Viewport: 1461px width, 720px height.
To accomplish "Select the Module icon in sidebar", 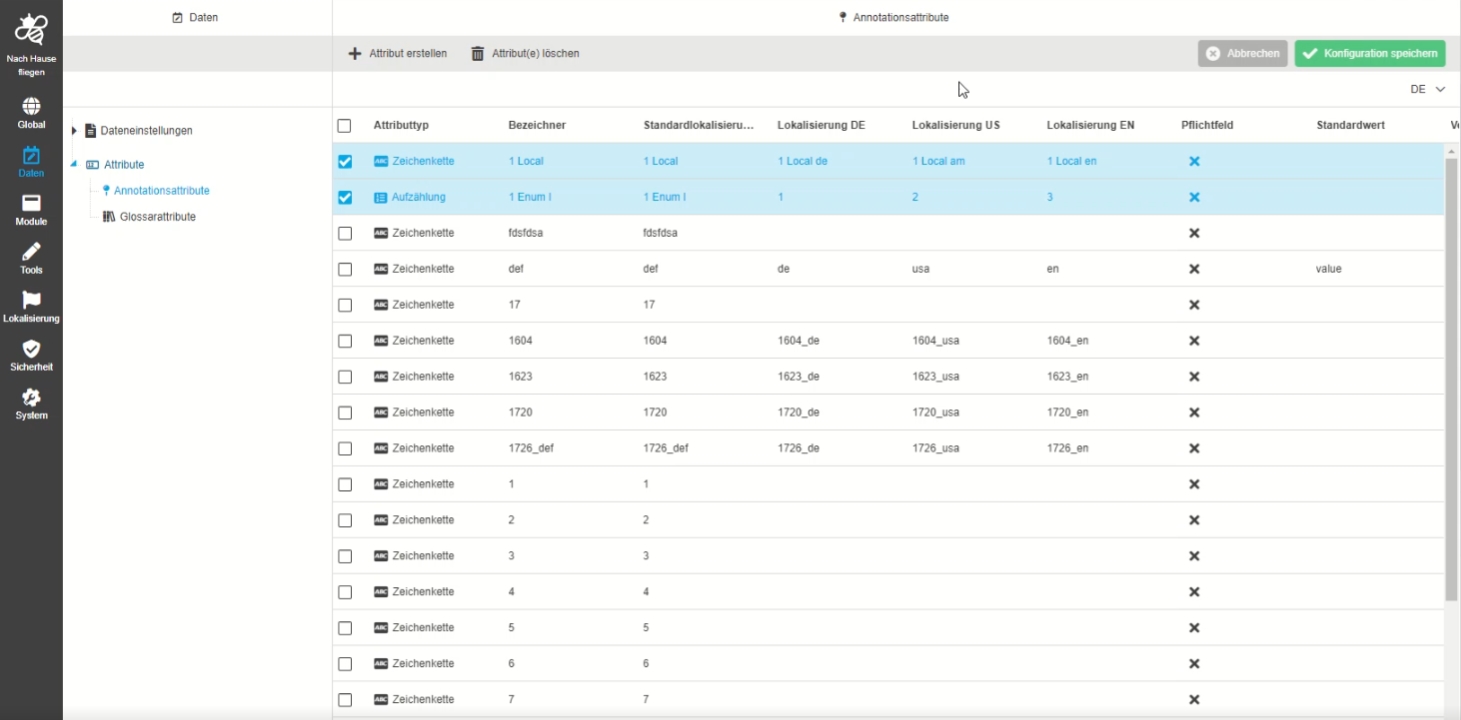I will click(31, 204).
